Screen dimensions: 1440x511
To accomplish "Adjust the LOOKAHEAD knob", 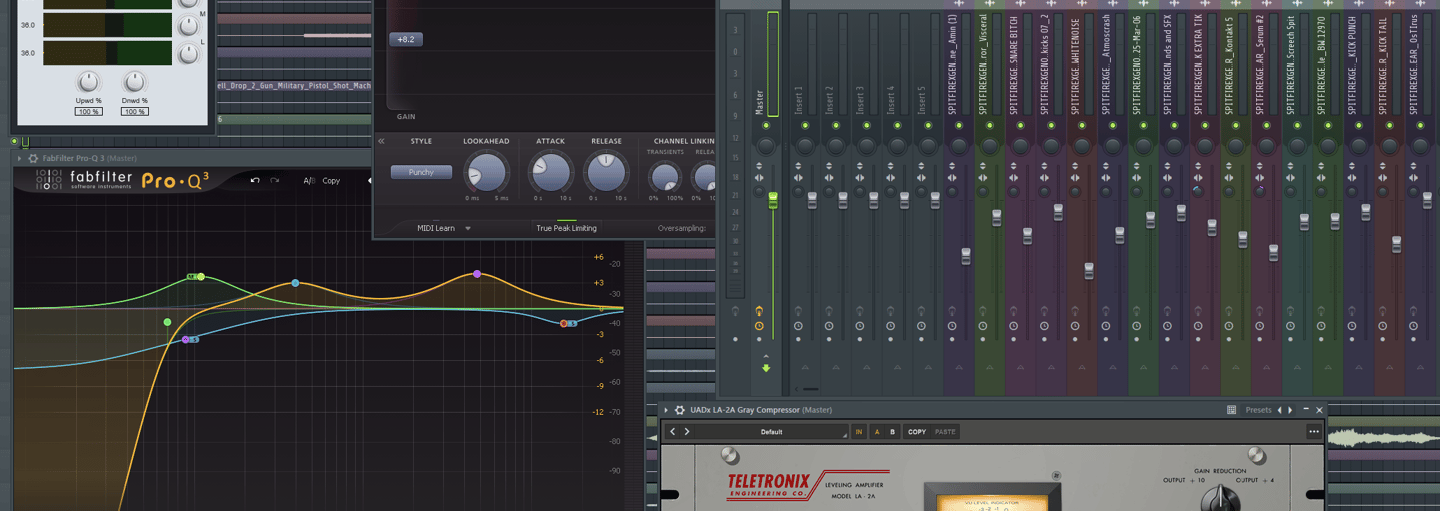I will pyautogui.click(x=486, y=173).
